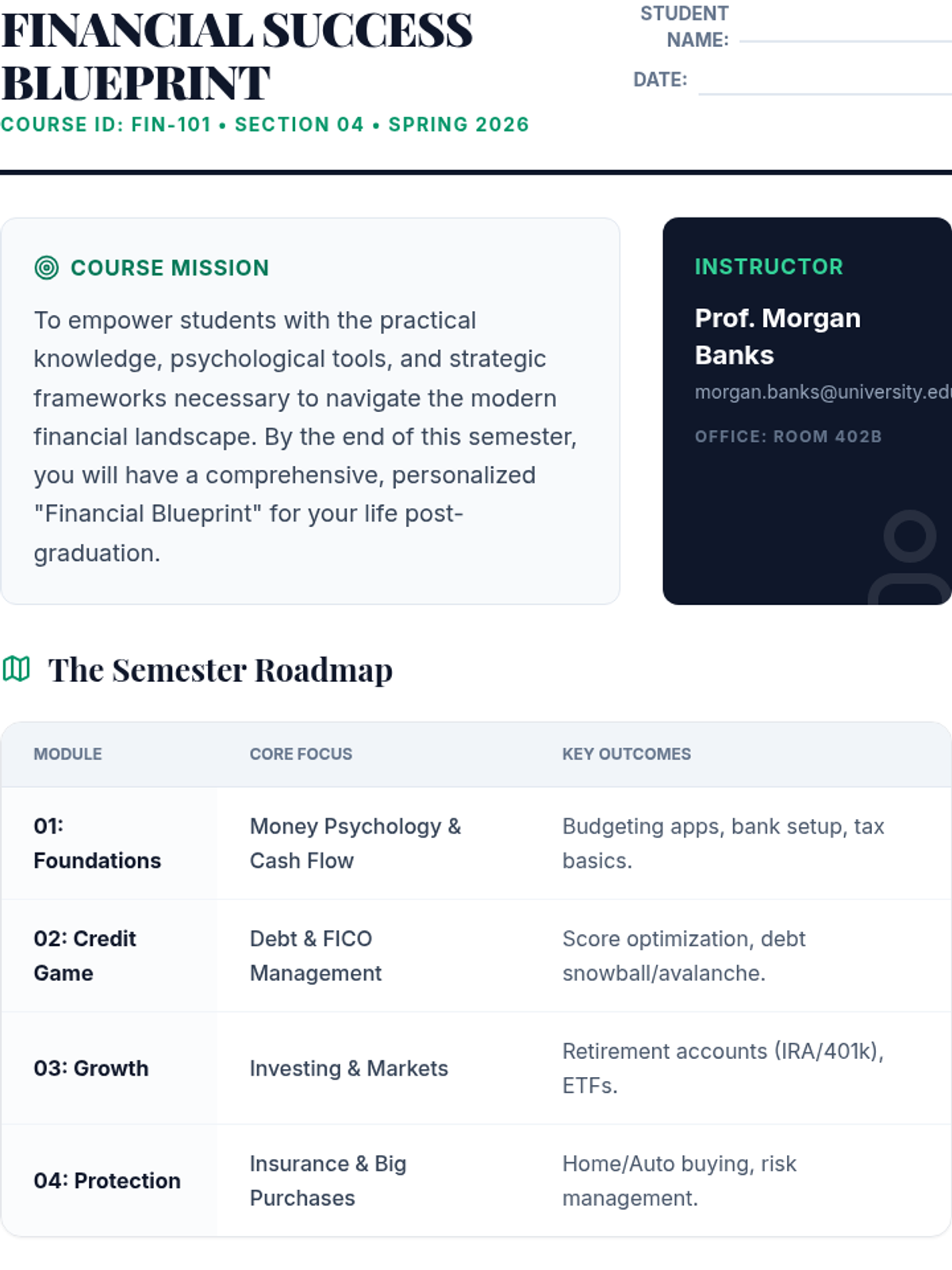Click the map icon next to Semester Roadmap
The image size is (952, 1270).
[16, 669]
